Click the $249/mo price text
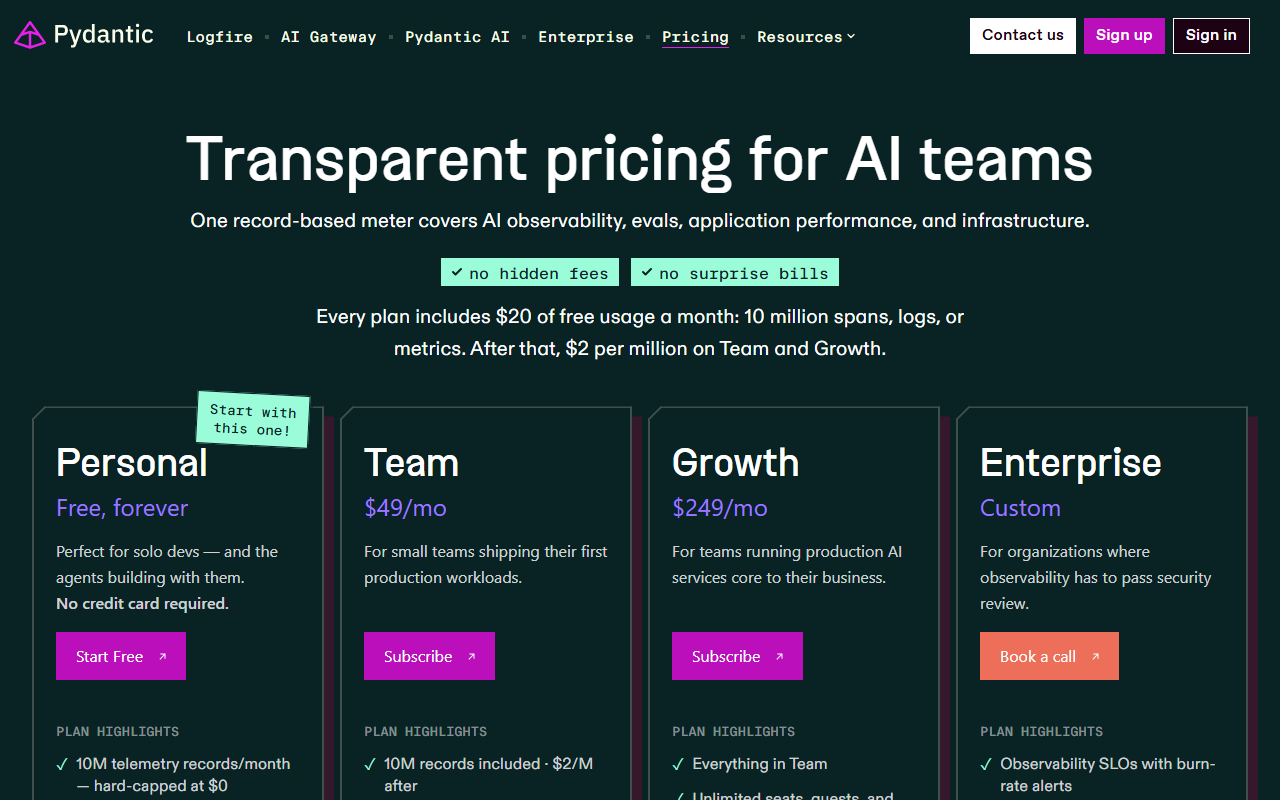 [x=720, y=508]
